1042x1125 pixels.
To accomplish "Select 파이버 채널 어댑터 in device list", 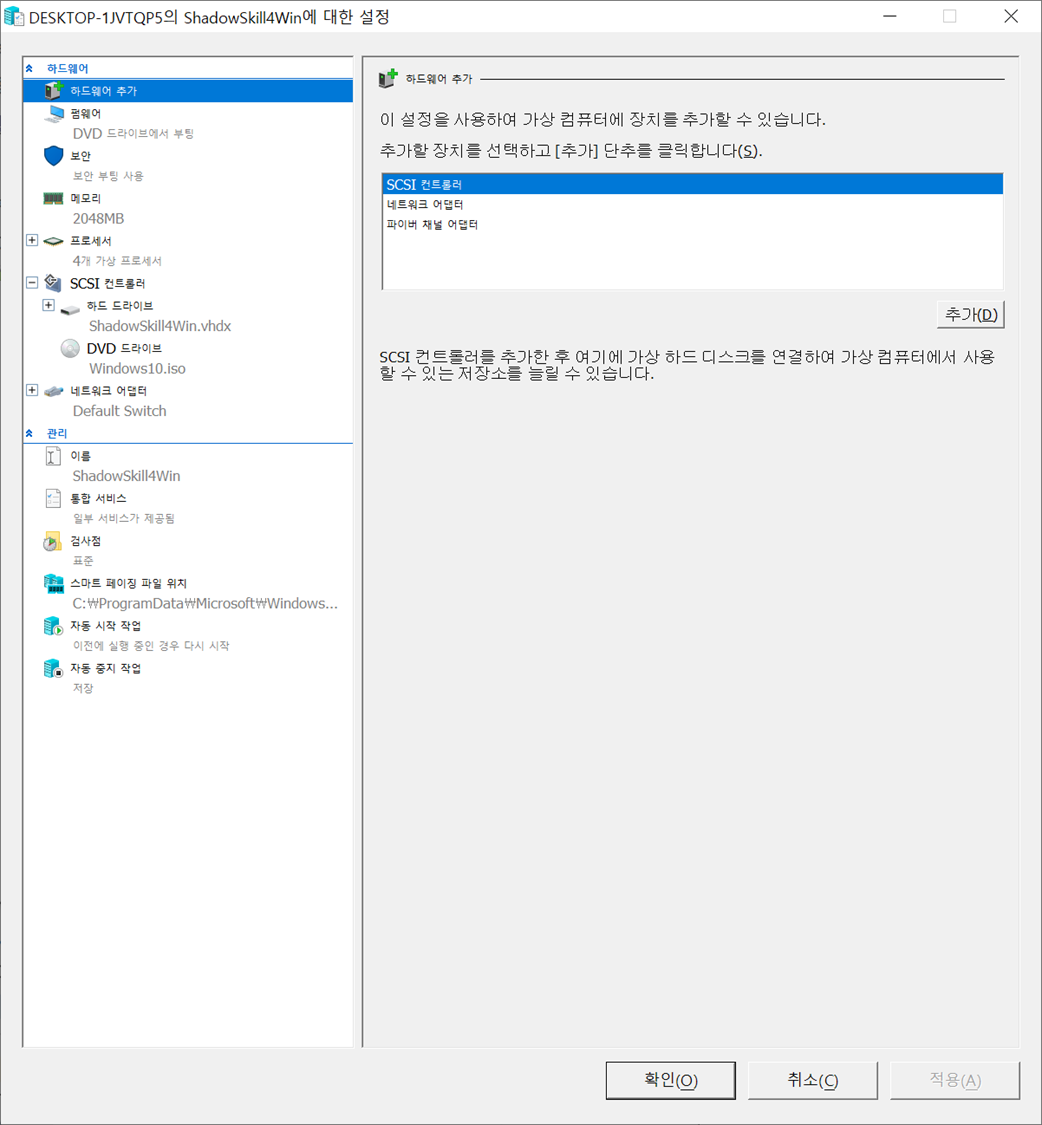I will (693, 225).
